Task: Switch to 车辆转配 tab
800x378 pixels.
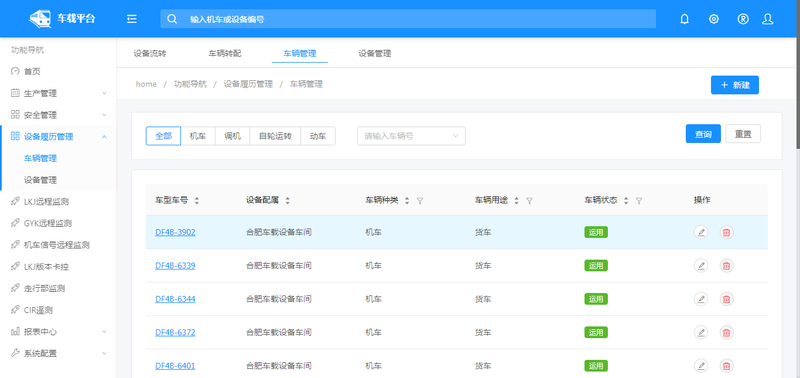Action: pyautogui.click(x=224, y=53)
